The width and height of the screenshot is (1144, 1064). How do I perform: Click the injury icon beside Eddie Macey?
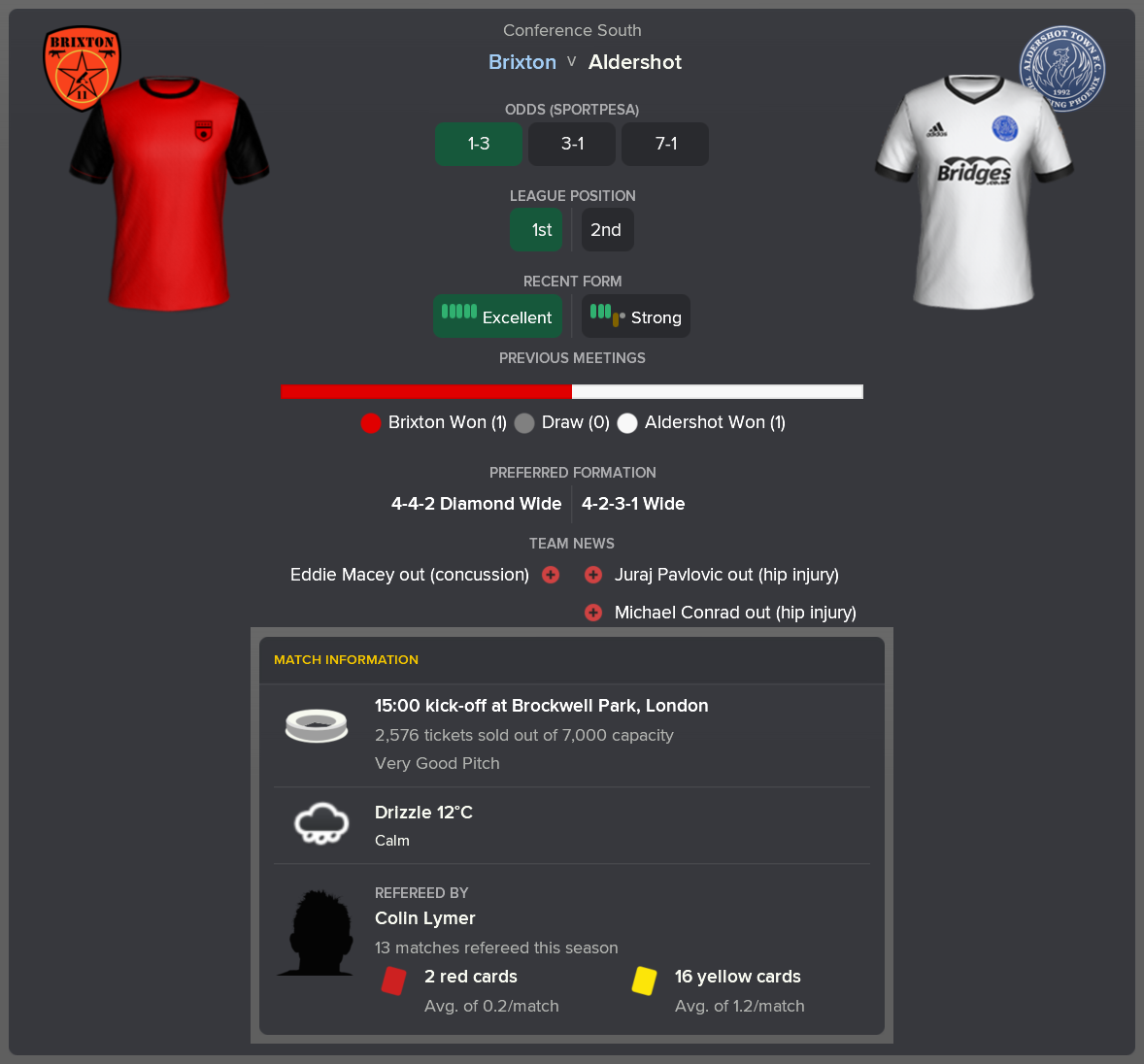tap(551, 575)
